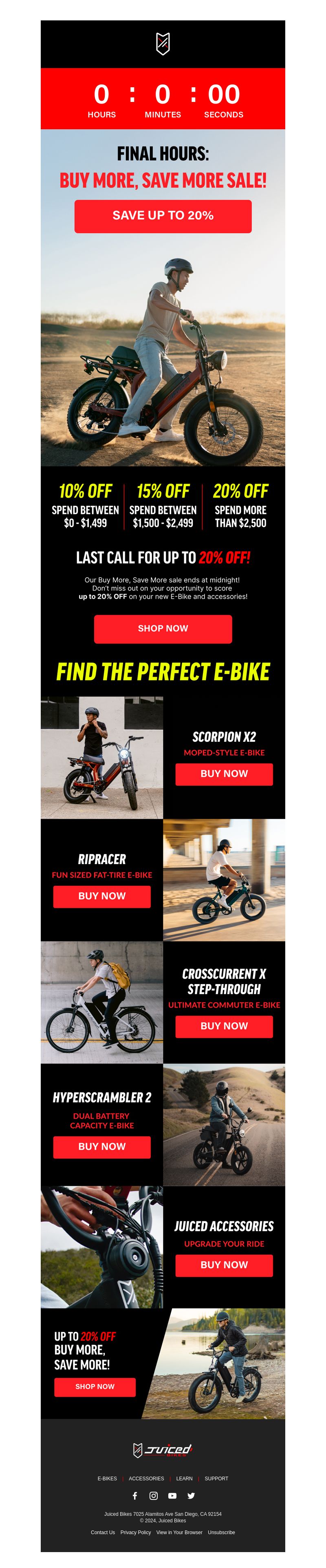Click the Unsubscribe link
The width and height of the screenshot is (326, 1568).
coord(221,1532)
